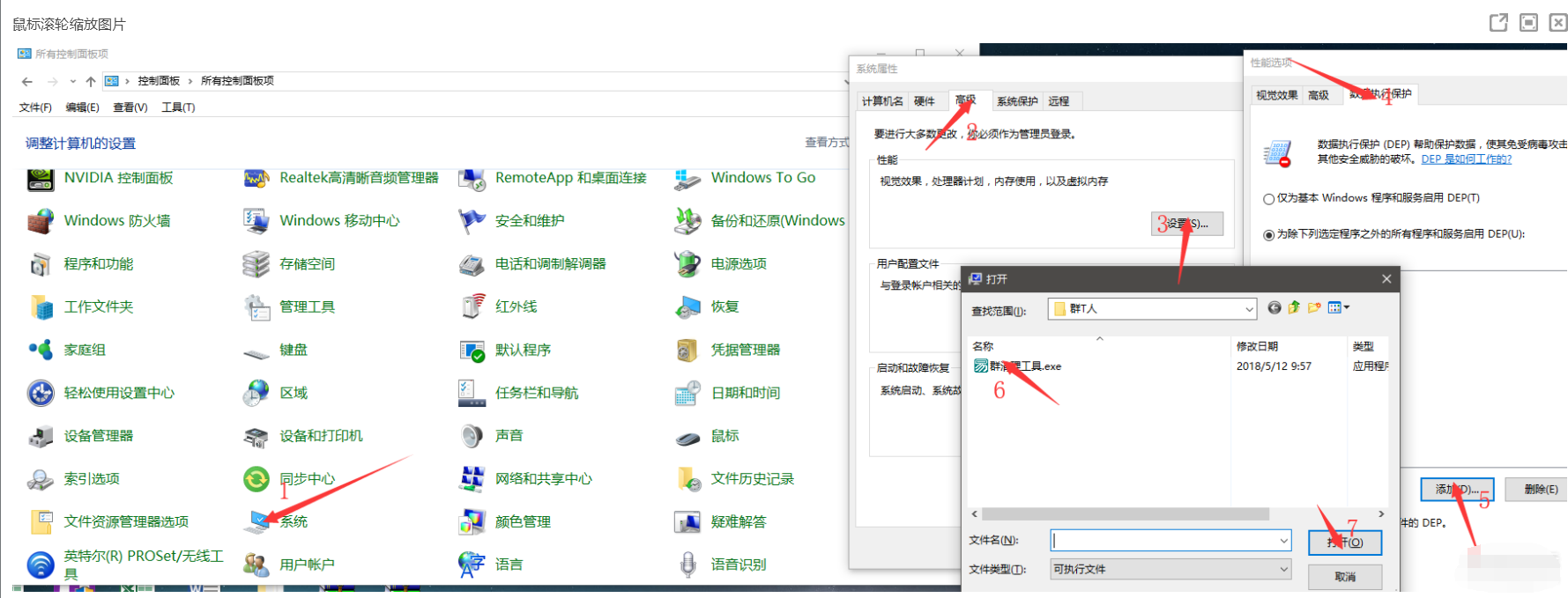Go back in Control Panel window
This screenshot has height=598, width=1568.
pyautogui.click(x=27, y=82)
